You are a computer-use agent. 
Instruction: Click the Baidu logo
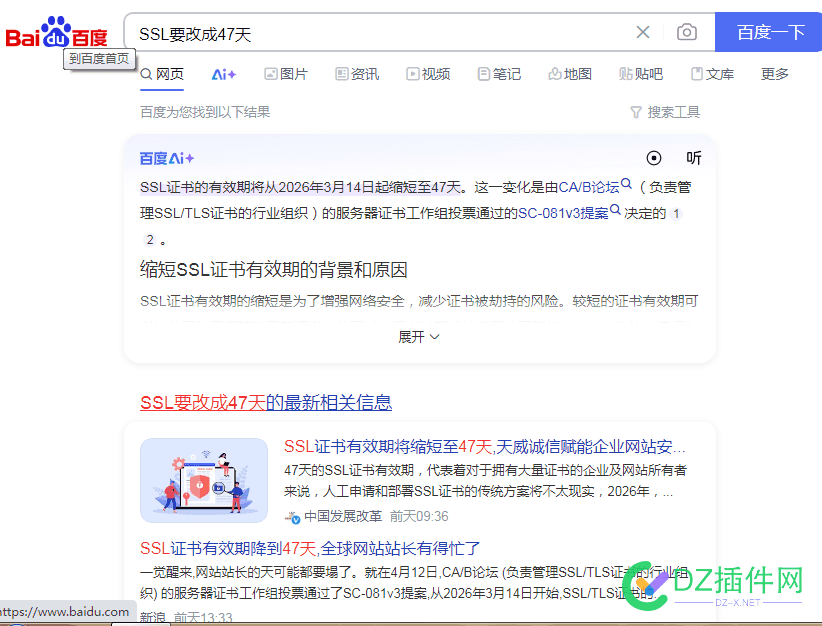pos(56,33)
